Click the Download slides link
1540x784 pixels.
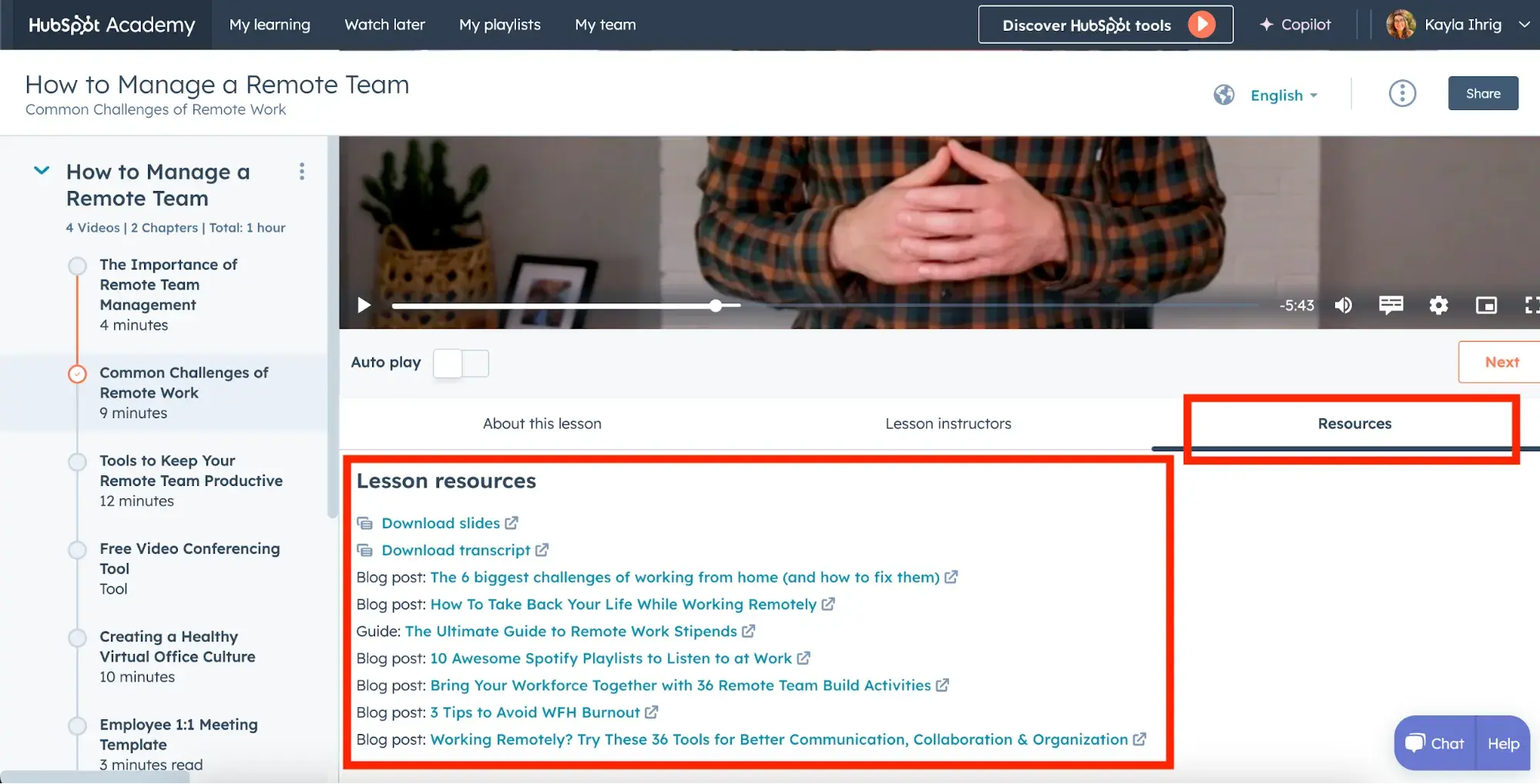441,523
